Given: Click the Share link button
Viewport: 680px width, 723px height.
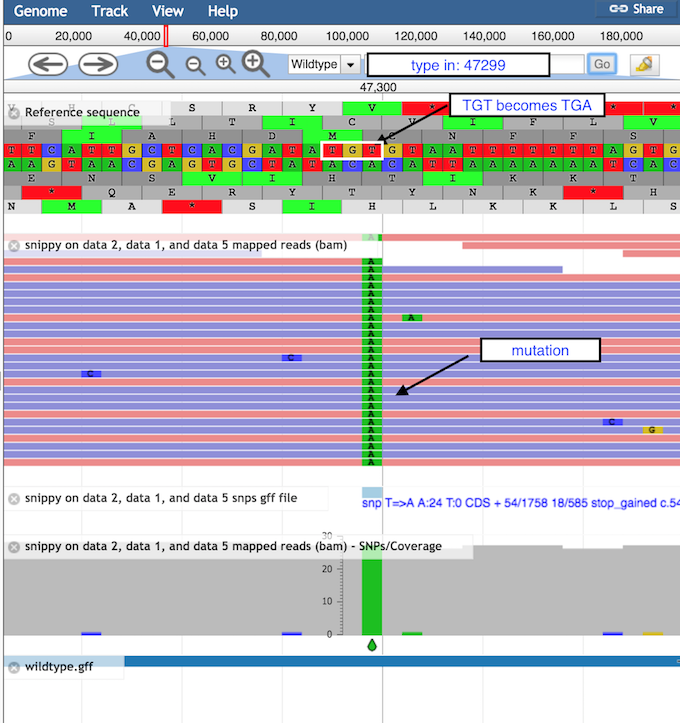Looking at the screenshot, I should [x=637, y=9].
